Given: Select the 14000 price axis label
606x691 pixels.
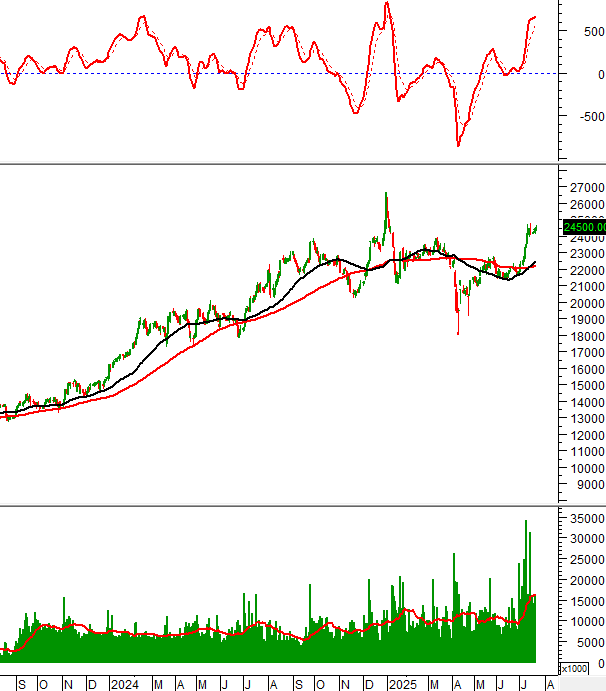Looking at the screenshot, I should pos(587,403).
